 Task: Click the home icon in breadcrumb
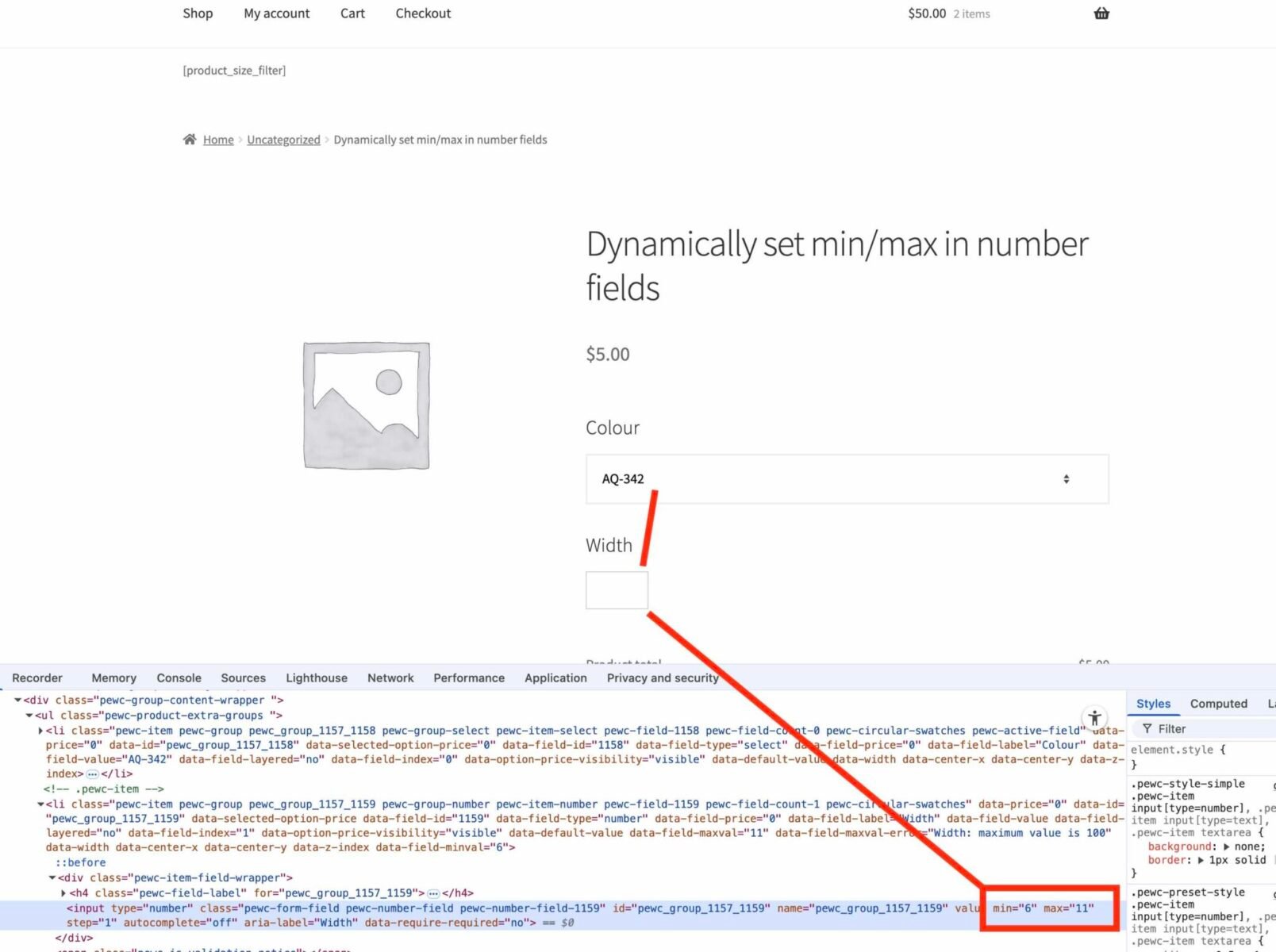pyautogui.click(x=190, y=140)
